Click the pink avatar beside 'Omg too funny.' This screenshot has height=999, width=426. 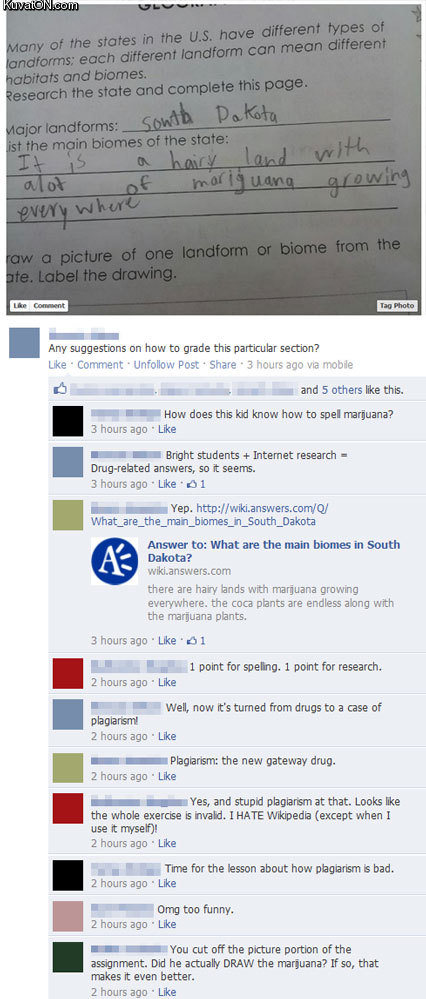pos(68,916)
